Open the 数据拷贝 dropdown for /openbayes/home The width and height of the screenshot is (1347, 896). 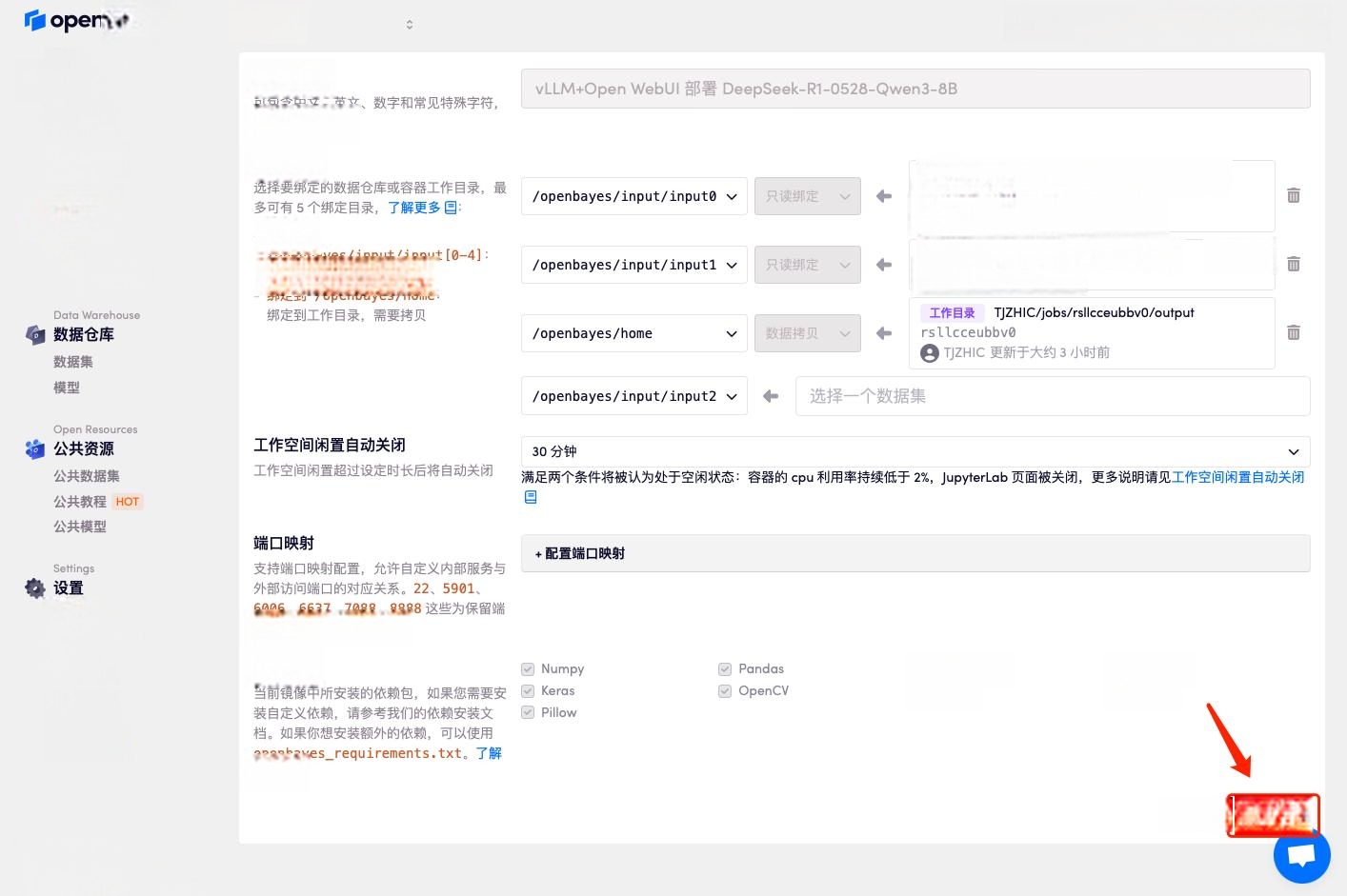808,333
